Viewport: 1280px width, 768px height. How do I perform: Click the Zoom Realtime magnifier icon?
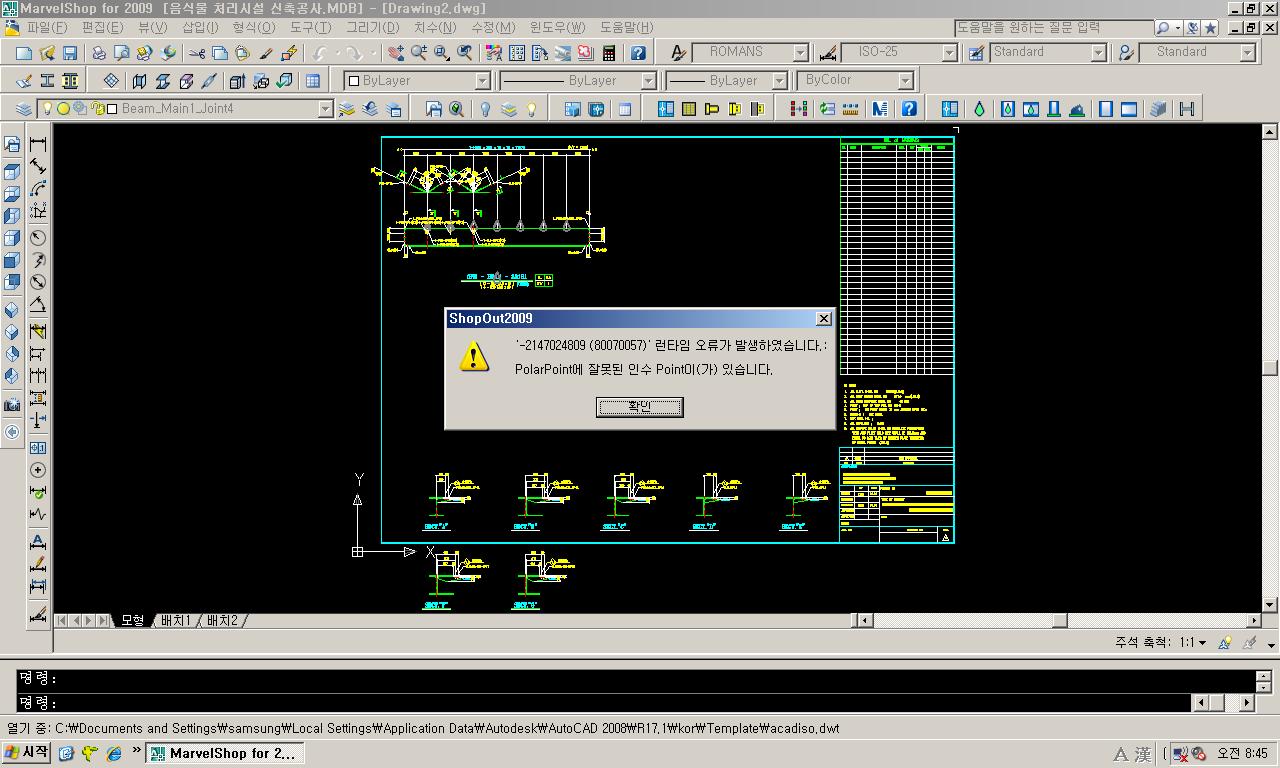419,53
